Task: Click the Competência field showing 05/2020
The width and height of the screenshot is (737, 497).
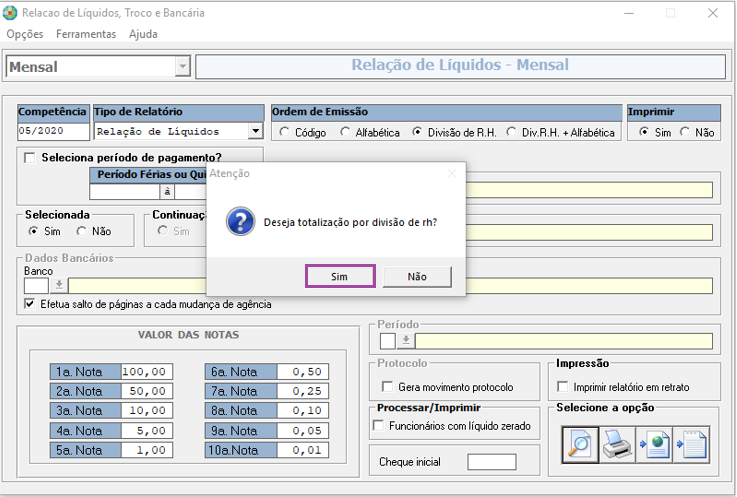Action: [x=53, y=131]
